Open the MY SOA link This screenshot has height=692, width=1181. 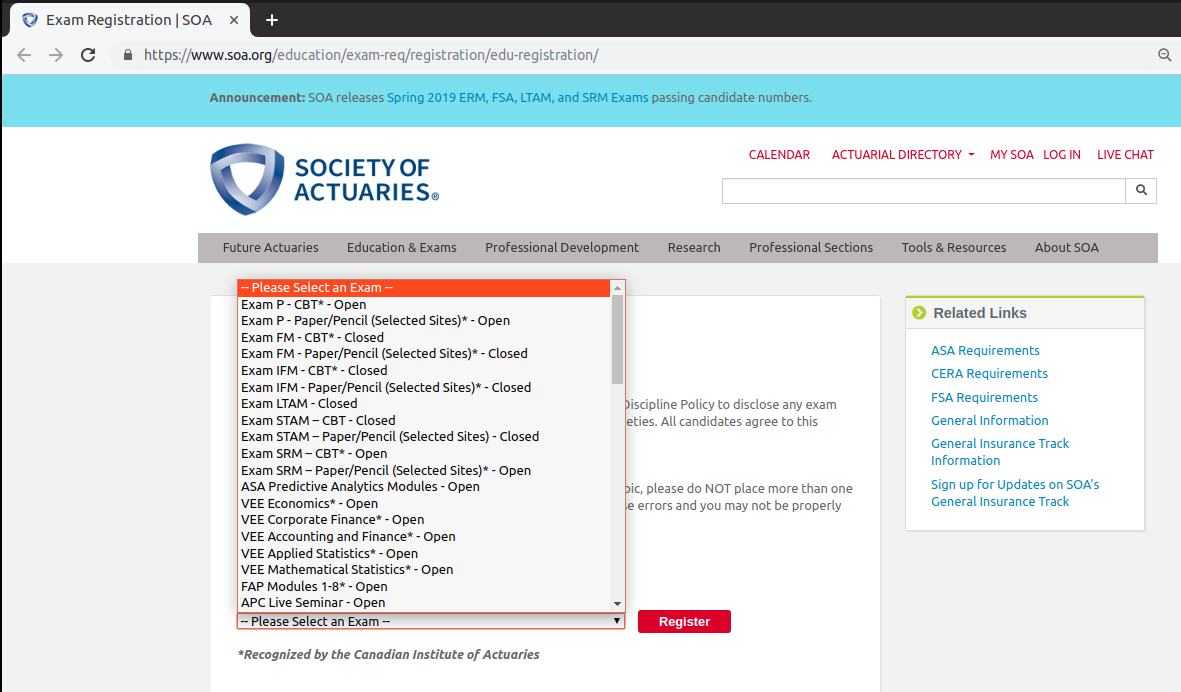tap(1012, 154)
